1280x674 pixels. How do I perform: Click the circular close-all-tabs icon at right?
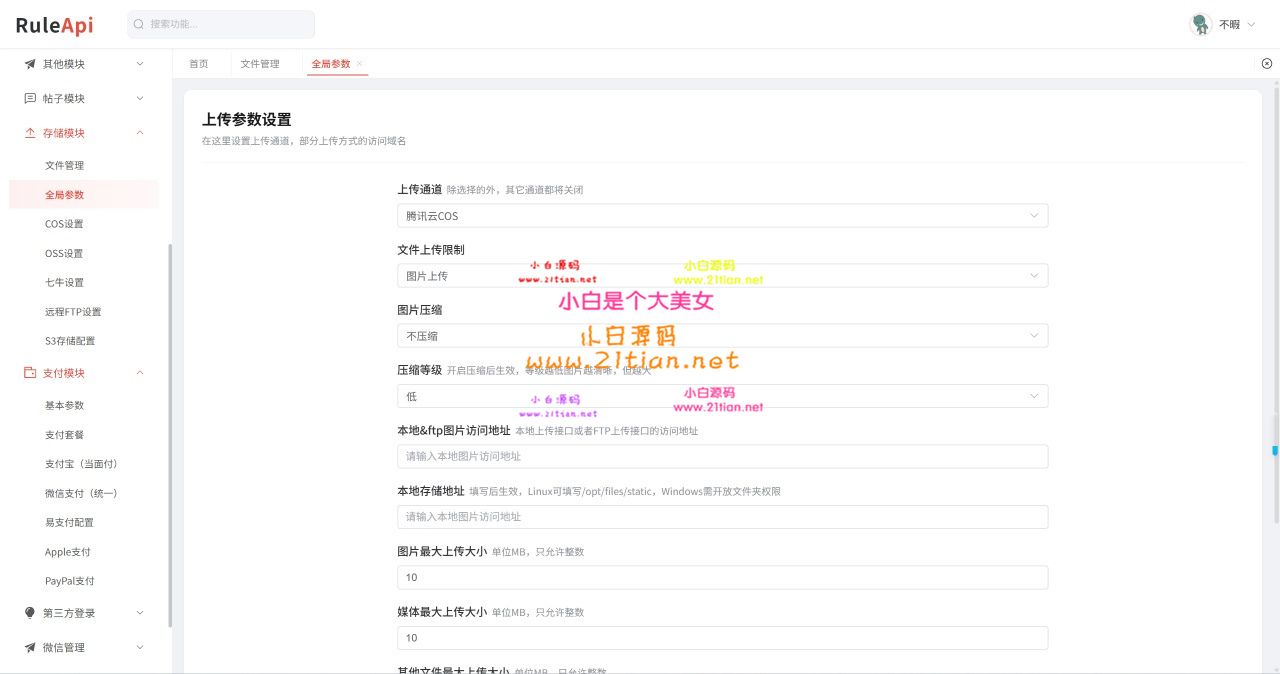tap(1267, 64)
